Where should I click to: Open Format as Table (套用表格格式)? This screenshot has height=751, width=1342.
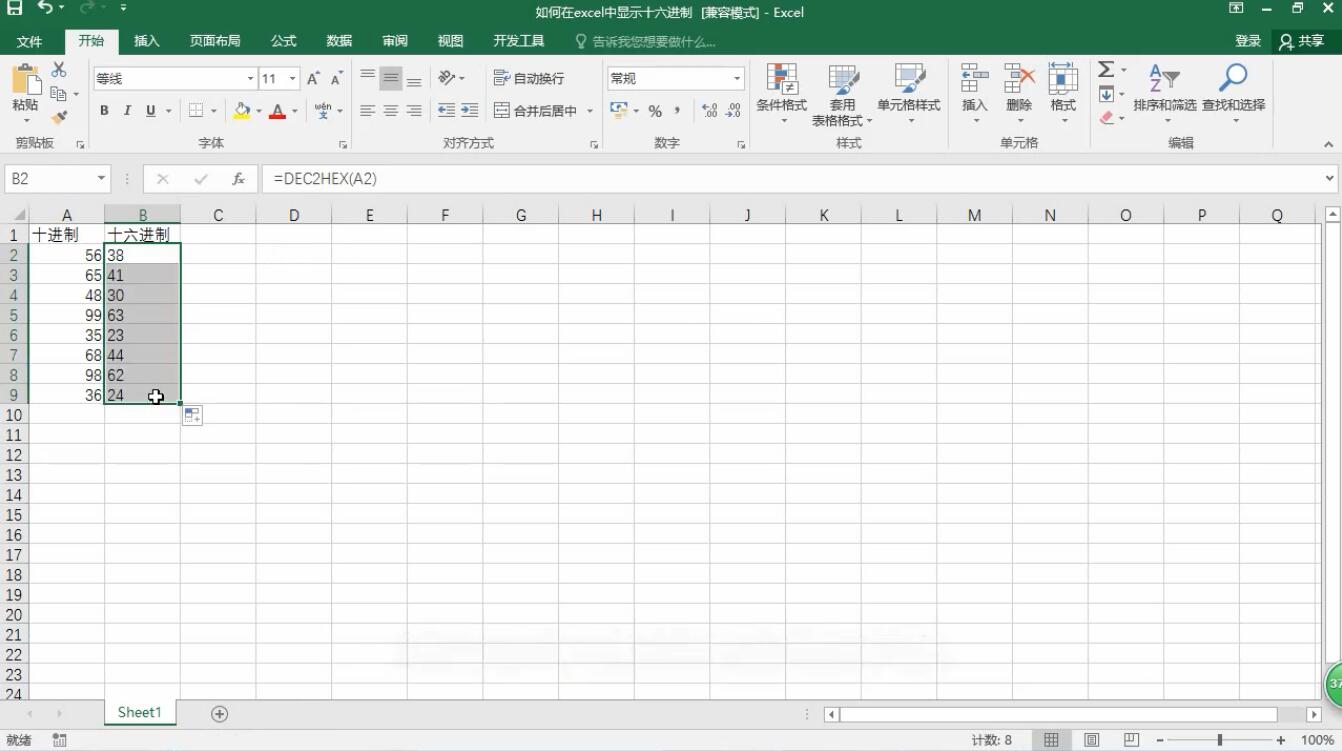coord(842,93)
